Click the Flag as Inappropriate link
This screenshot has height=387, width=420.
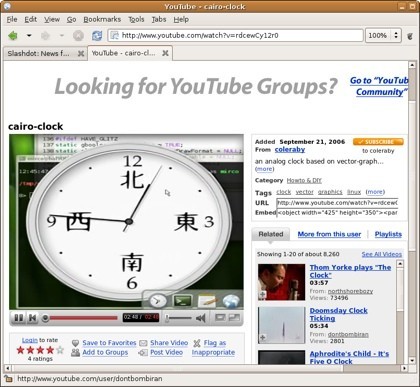pos(213,347)
